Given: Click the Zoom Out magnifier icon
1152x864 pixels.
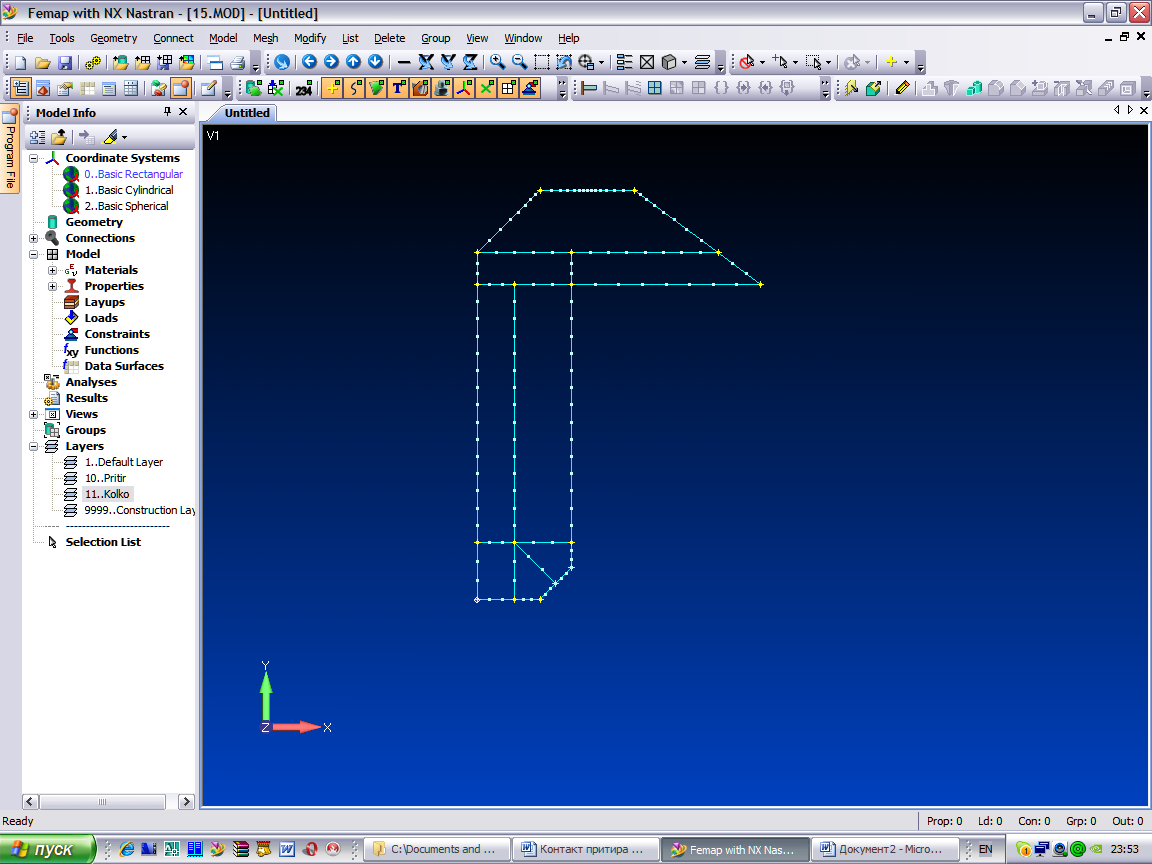Looking at the screenshot, I should point(519,62).
